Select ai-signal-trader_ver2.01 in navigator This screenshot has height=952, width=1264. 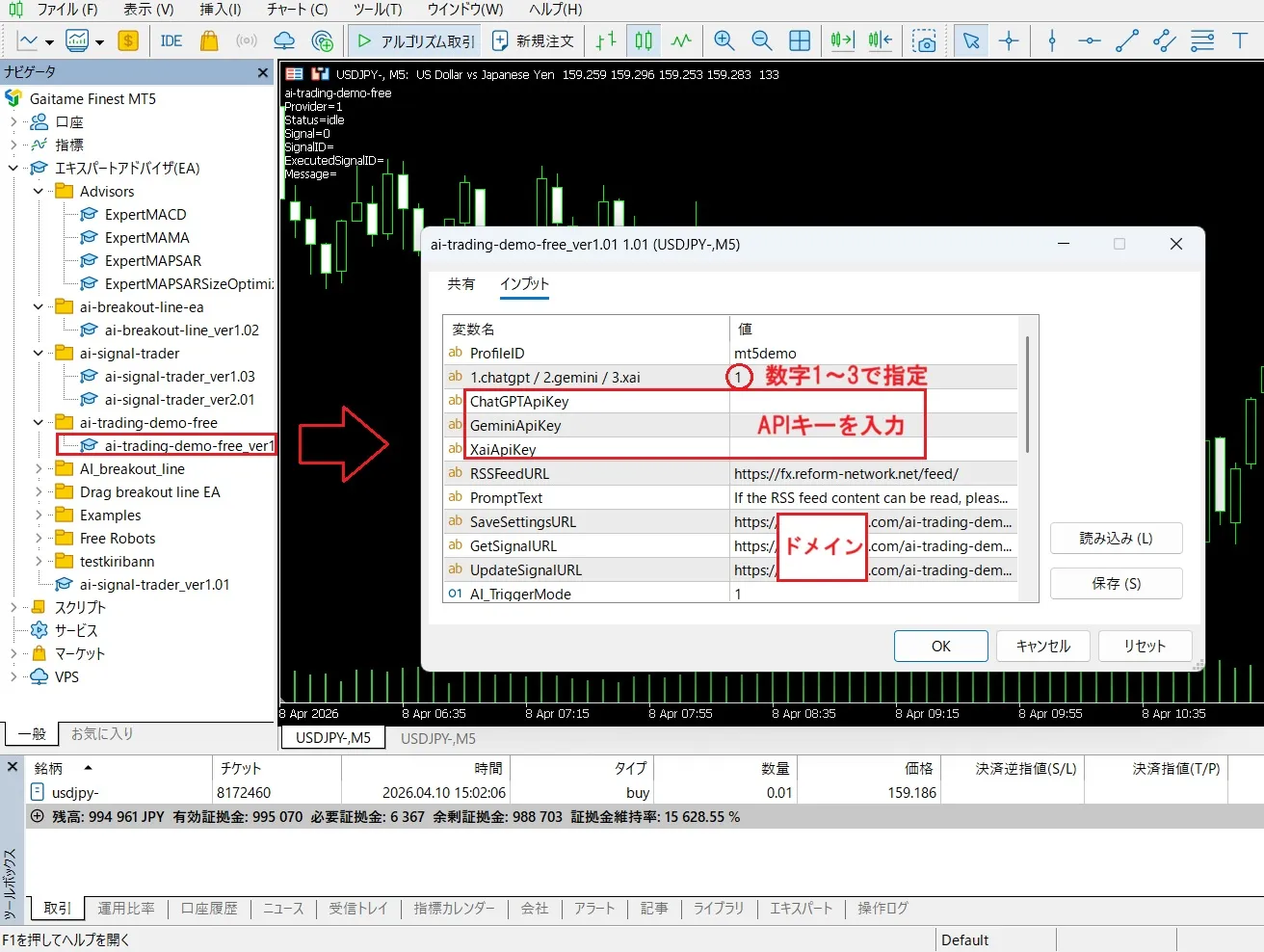coord(180,400)
